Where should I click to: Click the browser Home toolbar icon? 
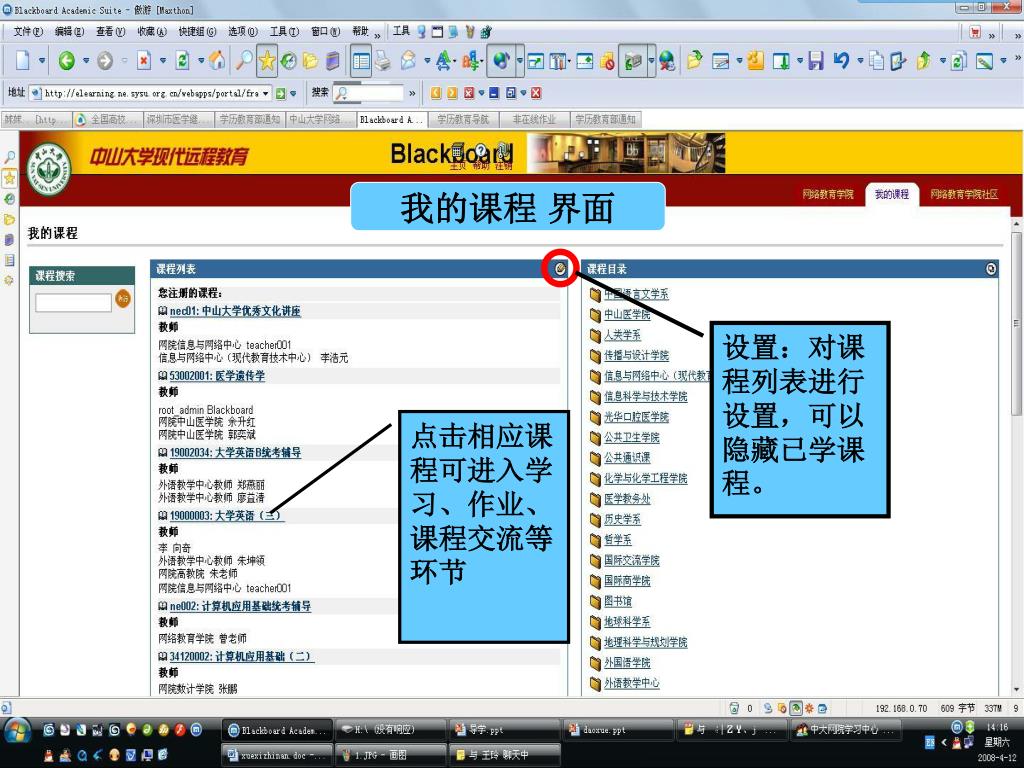click(x=217, y=61)
